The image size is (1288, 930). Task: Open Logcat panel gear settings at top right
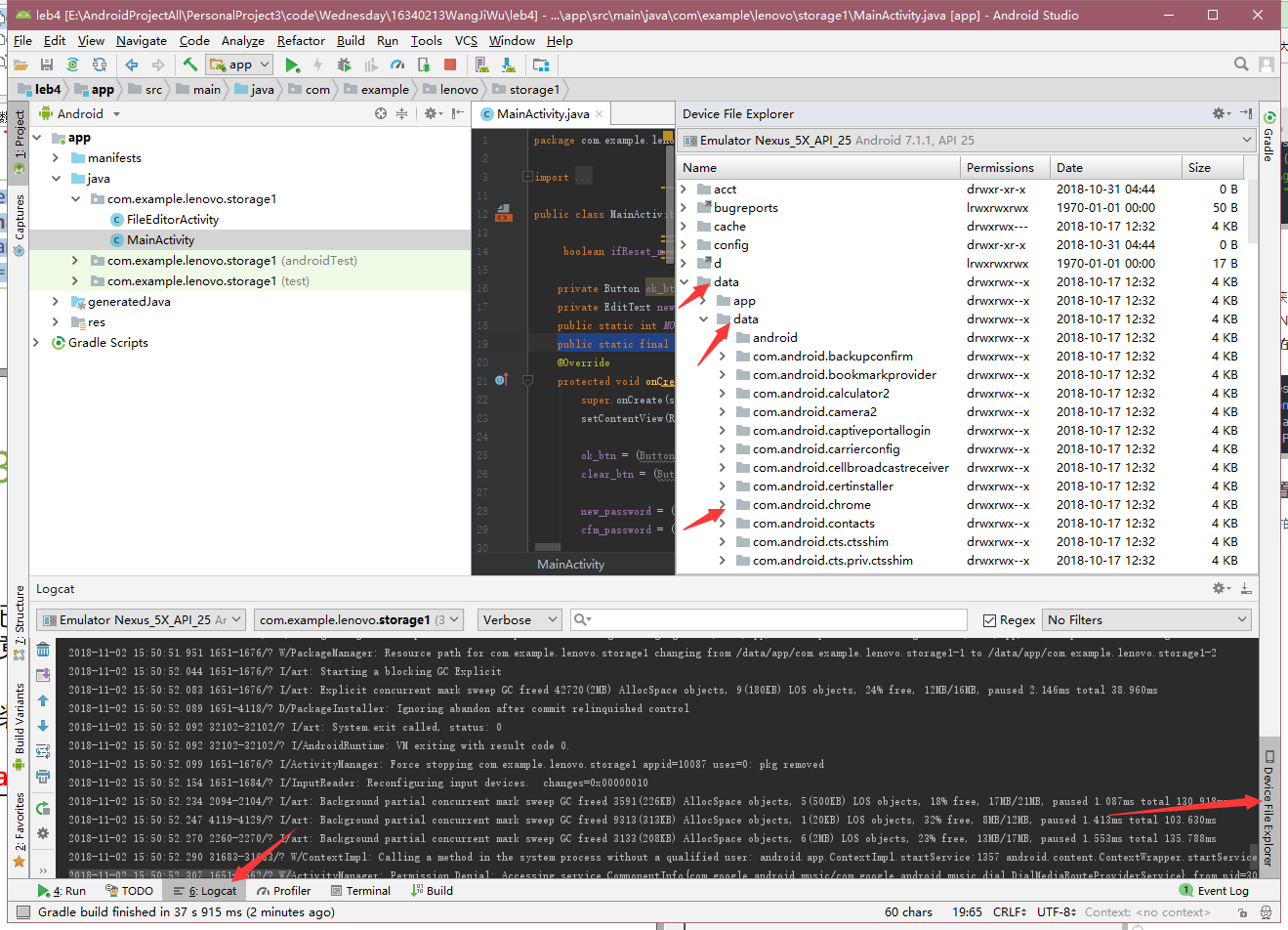point(1221,588)
